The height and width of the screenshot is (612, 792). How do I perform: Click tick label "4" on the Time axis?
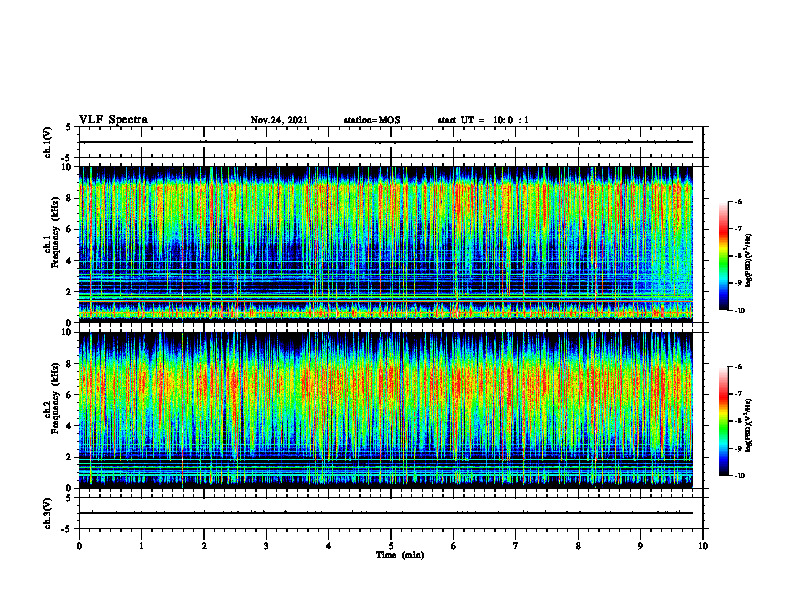pos(329,546)
